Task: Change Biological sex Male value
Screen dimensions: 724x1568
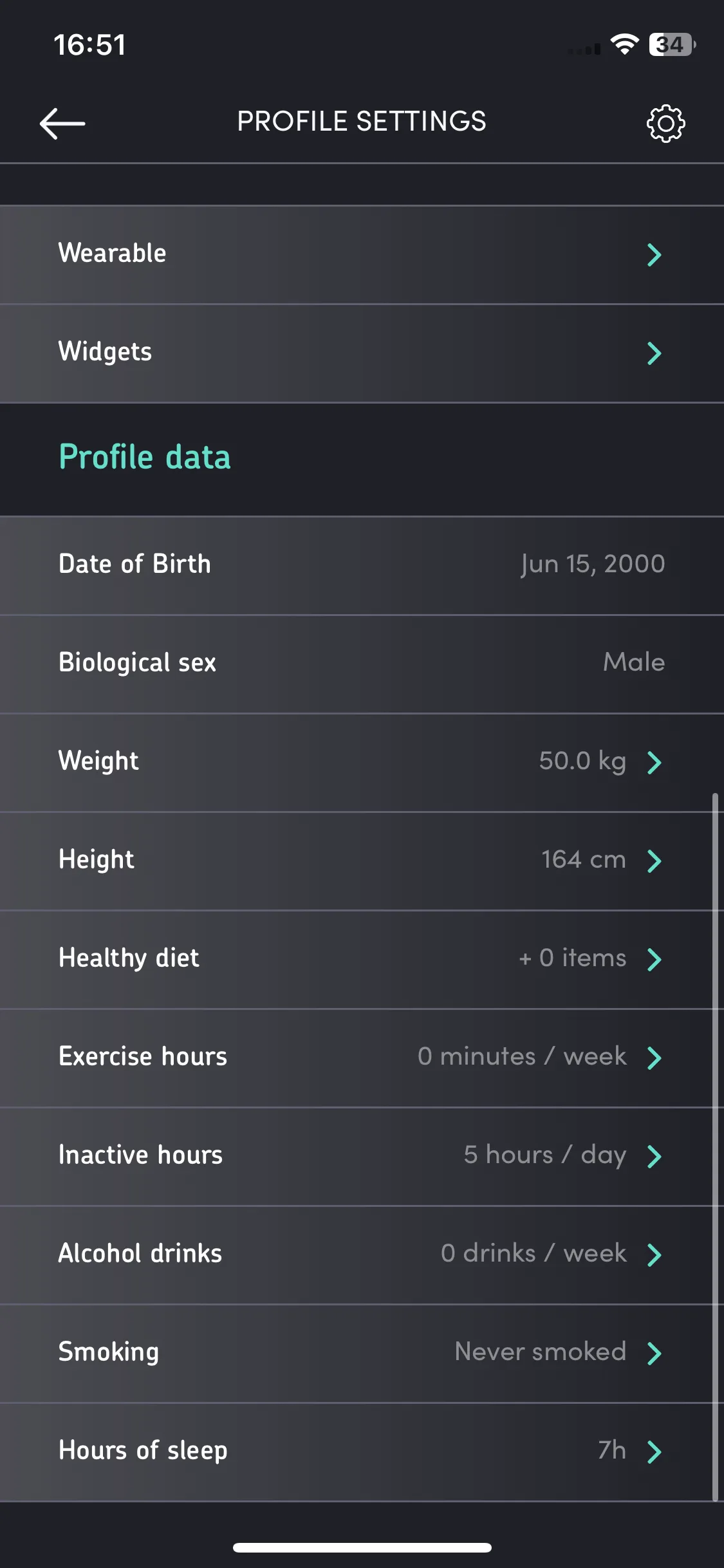Action: pyautogui.click(x=634, y=662)
